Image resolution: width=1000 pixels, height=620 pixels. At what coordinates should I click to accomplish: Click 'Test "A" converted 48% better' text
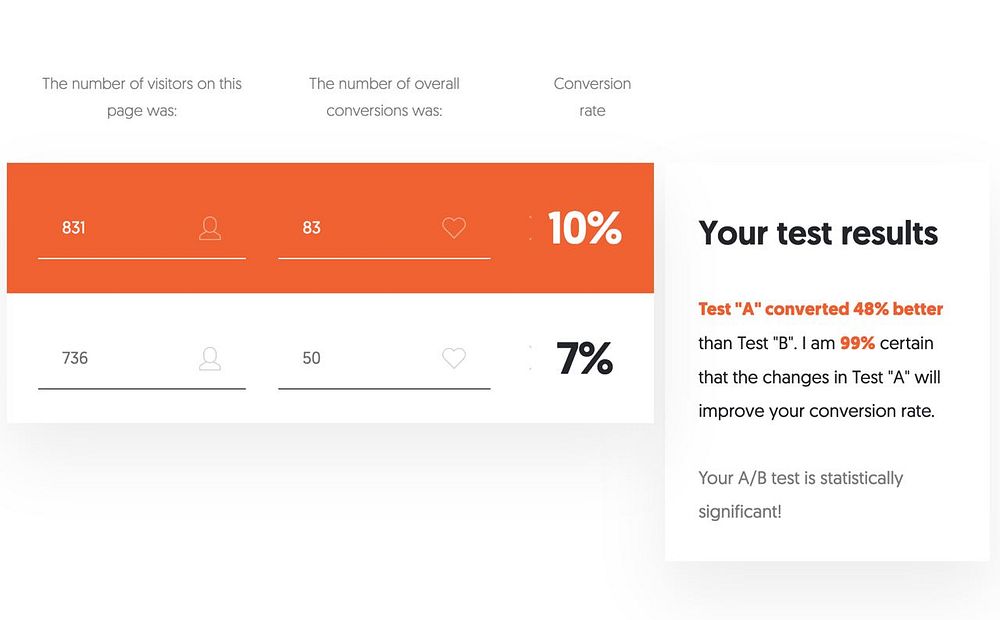(x=820, y=309)
